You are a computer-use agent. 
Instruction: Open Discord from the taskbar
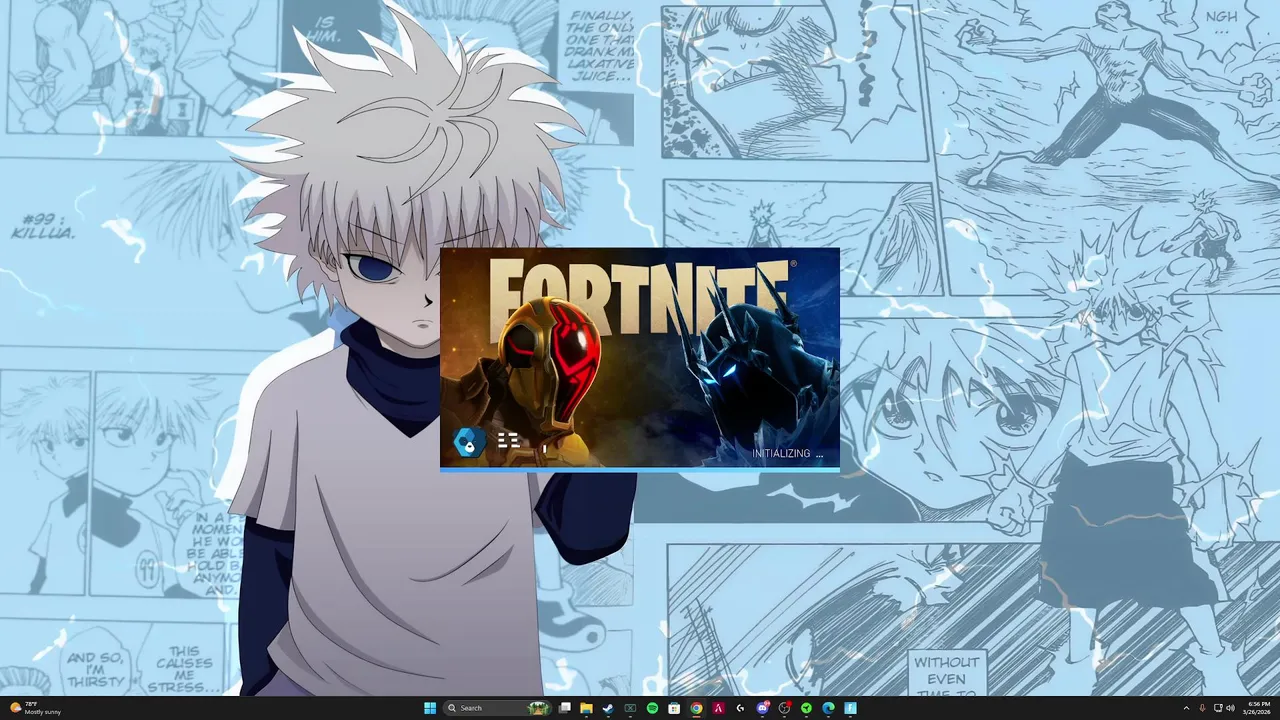tap(762, 708)
